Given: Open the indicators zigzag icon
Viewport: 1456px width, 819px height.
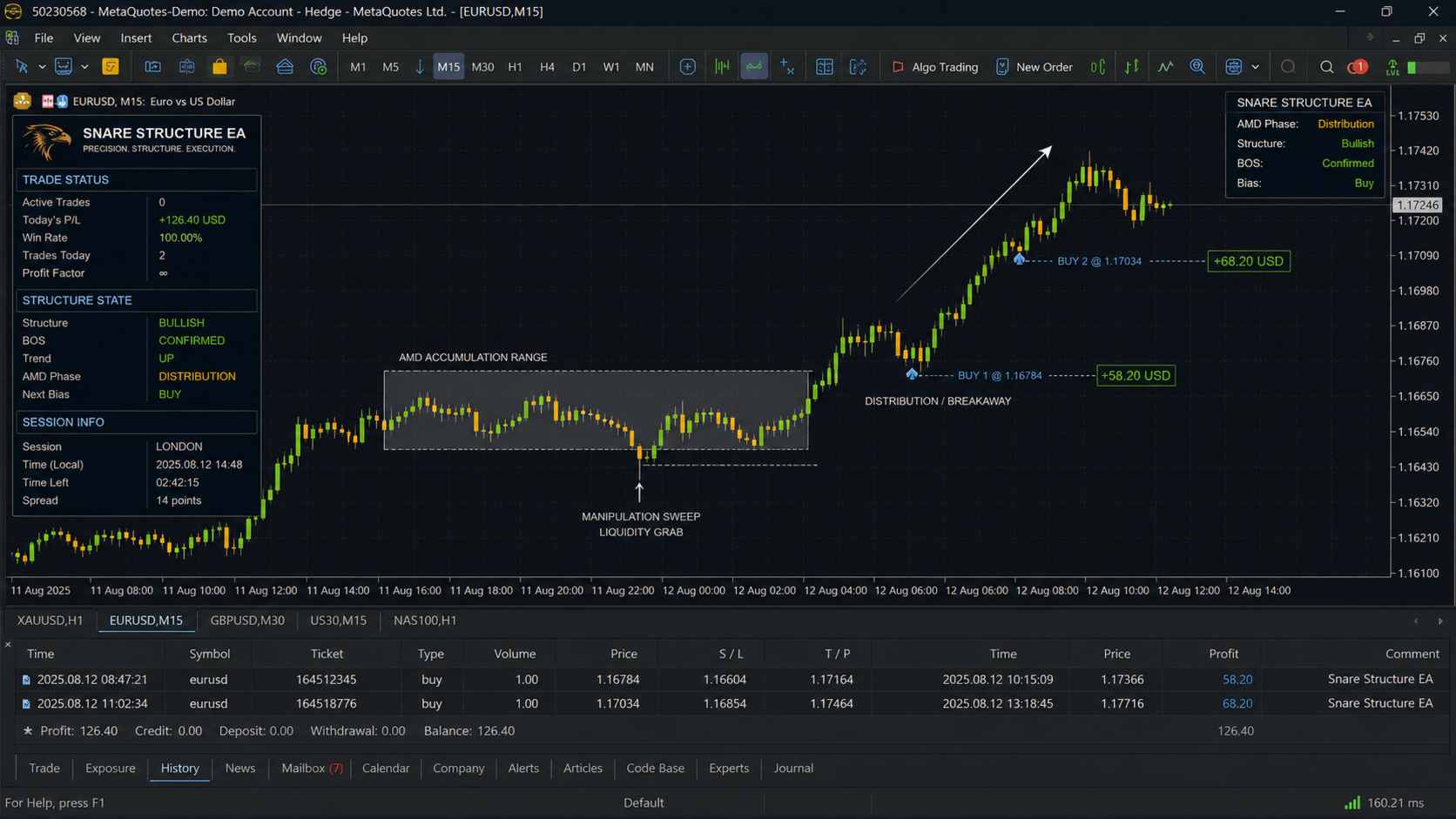Looking at the screenshot, I should point(1165,66).
